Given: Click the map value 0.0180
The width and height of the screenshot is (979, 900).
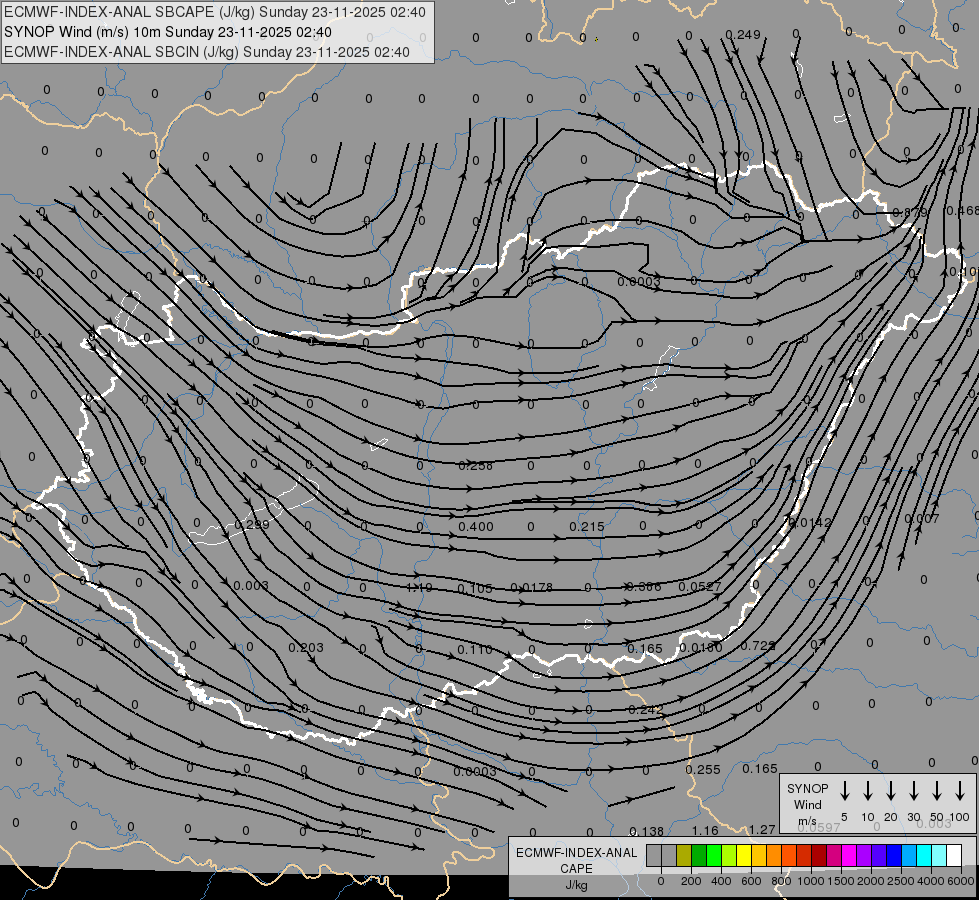Looking at the screenshot, I should 701,648.
